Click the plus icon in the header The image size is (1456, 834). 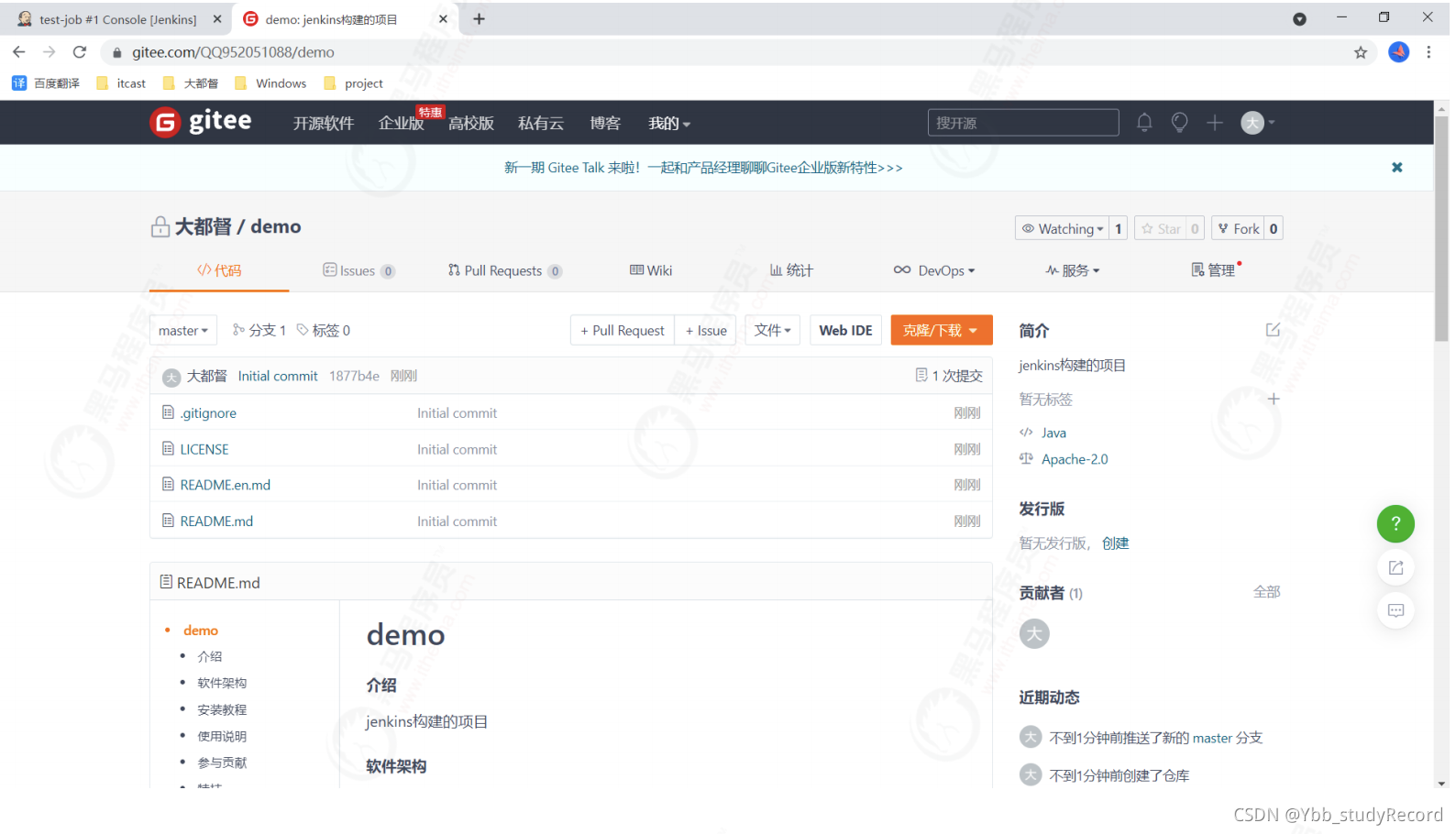pos(1215,123)
